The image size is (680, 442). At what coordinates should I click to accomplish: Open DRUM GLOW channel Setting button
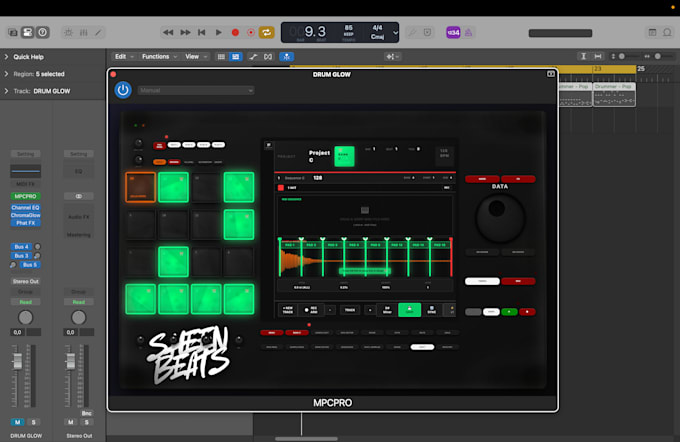(26, 154)
